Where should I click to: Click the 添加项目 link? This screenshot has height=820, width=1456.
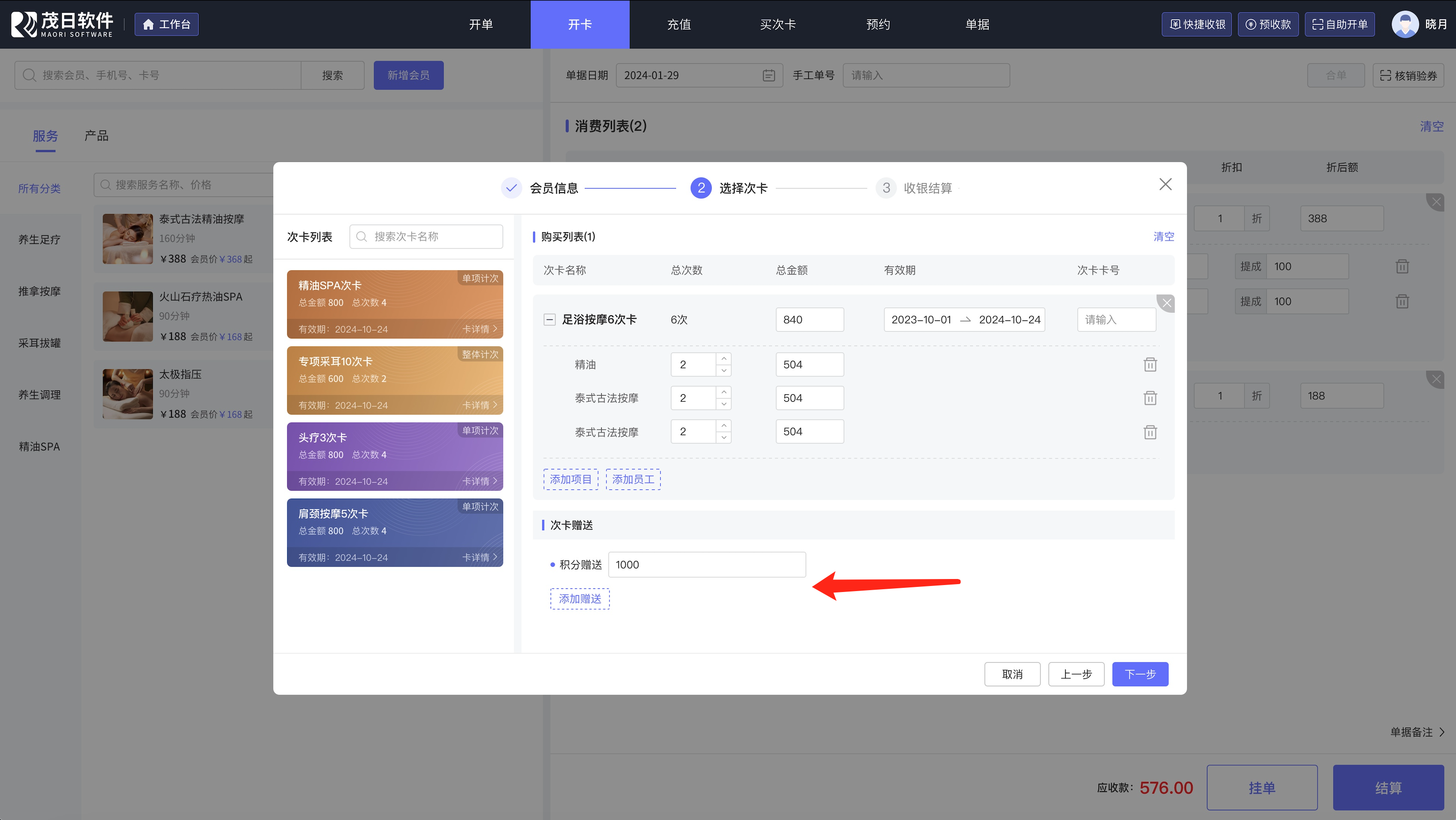[x=571, y=480]
